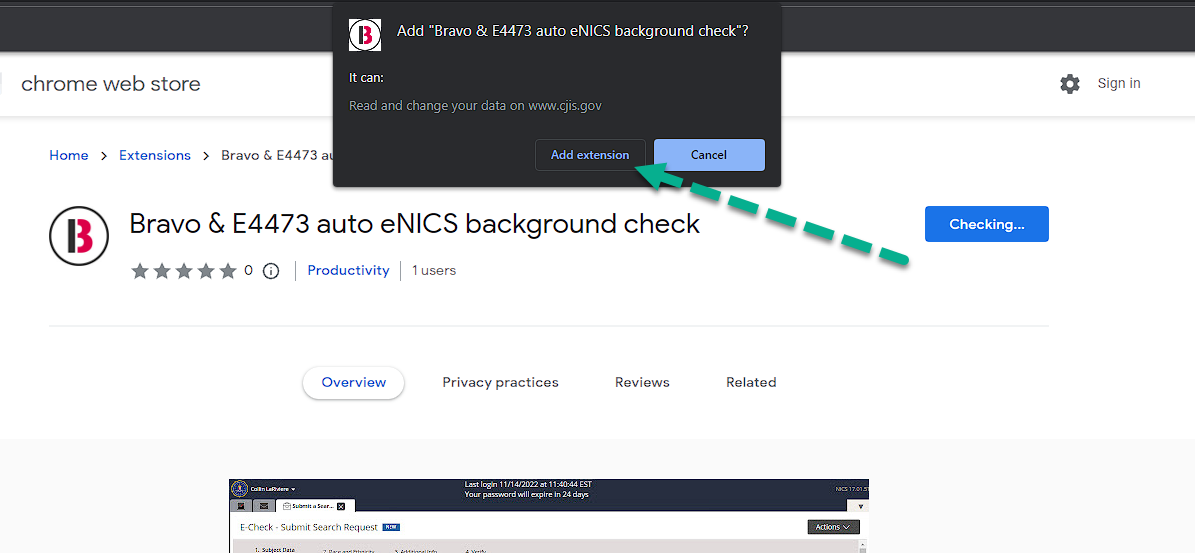1195x553 pixels.
Task: Click the 'It can:' label in dialog
Action: (x=367, y=78)
